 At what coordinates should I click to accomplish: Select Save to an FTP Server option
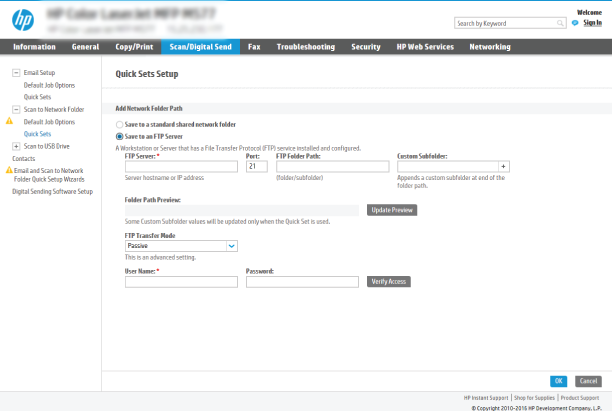[x=121, y=136]
